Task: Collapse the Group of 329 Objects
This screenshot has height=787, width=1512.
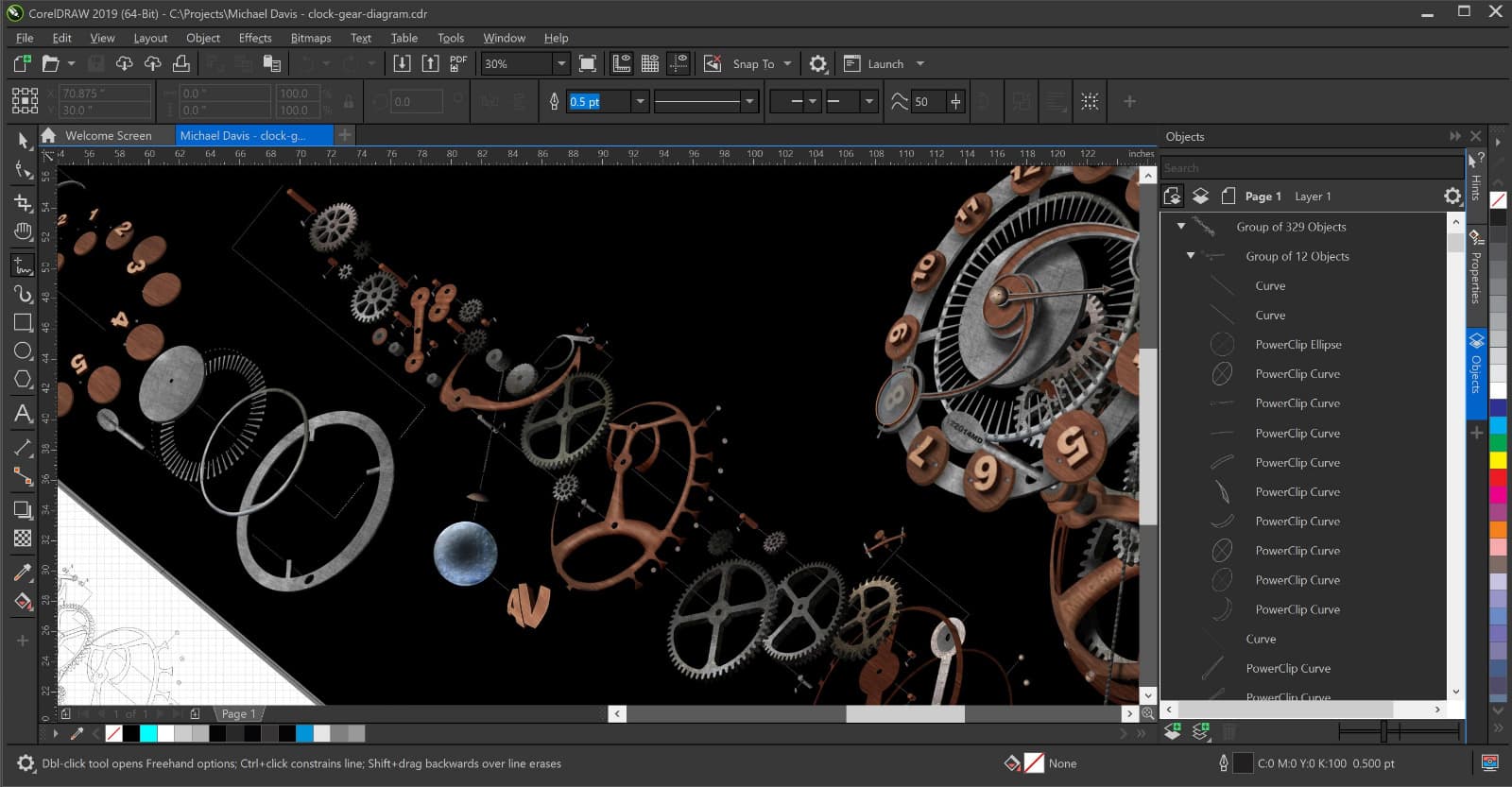Action: click(x=1180, y=227)
